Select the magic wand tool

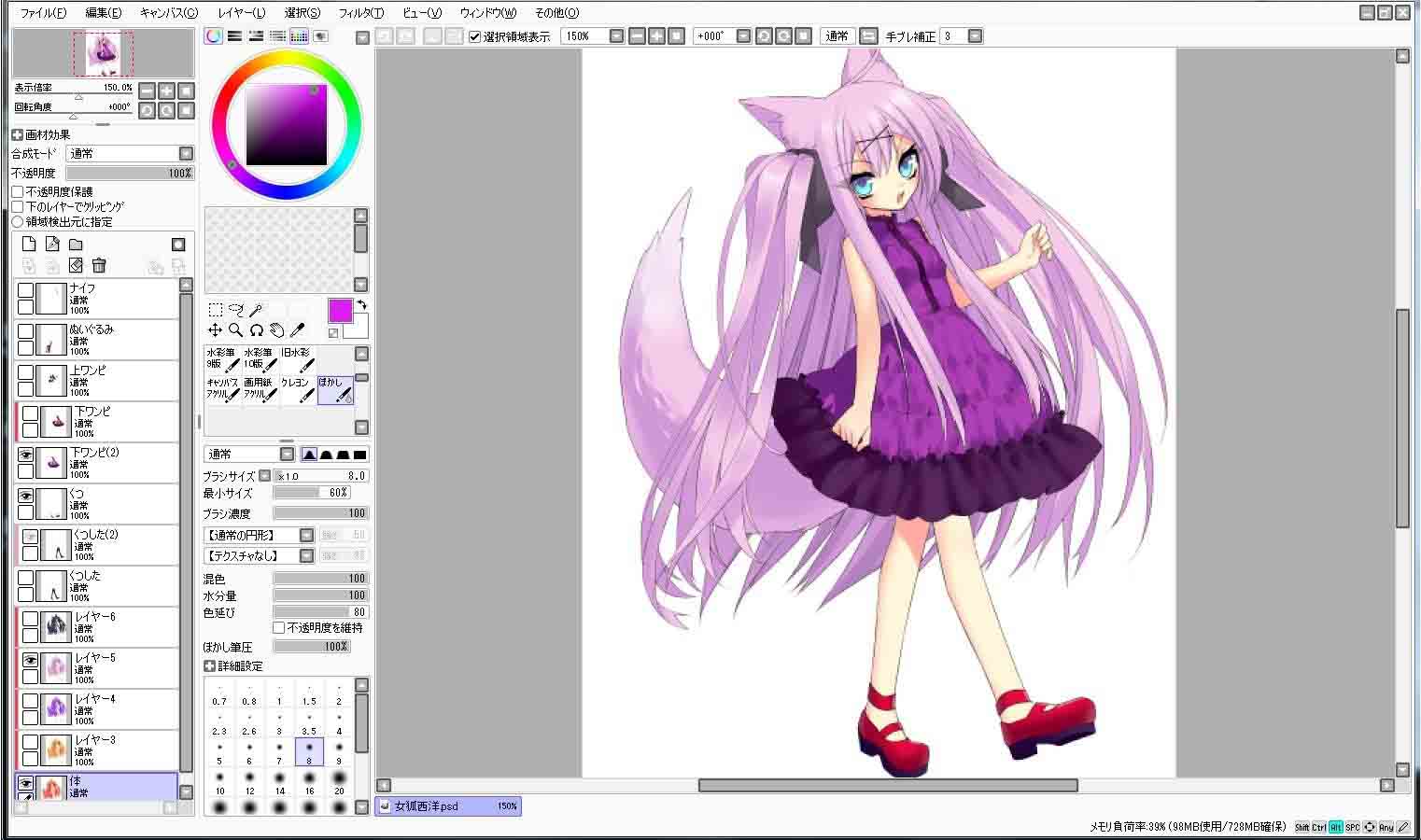coord(256,310)
